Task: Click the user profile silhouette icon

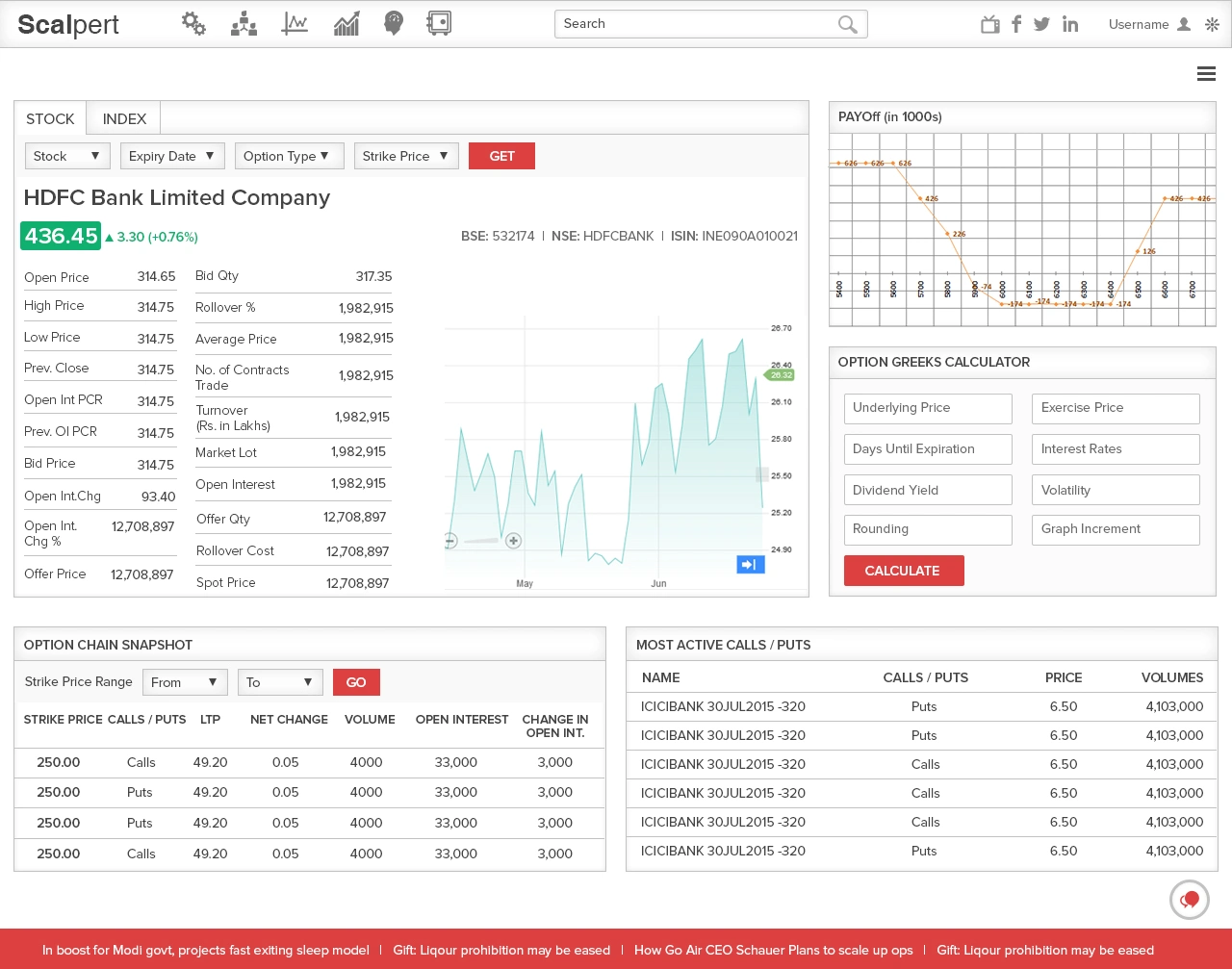Action: 1184,24
